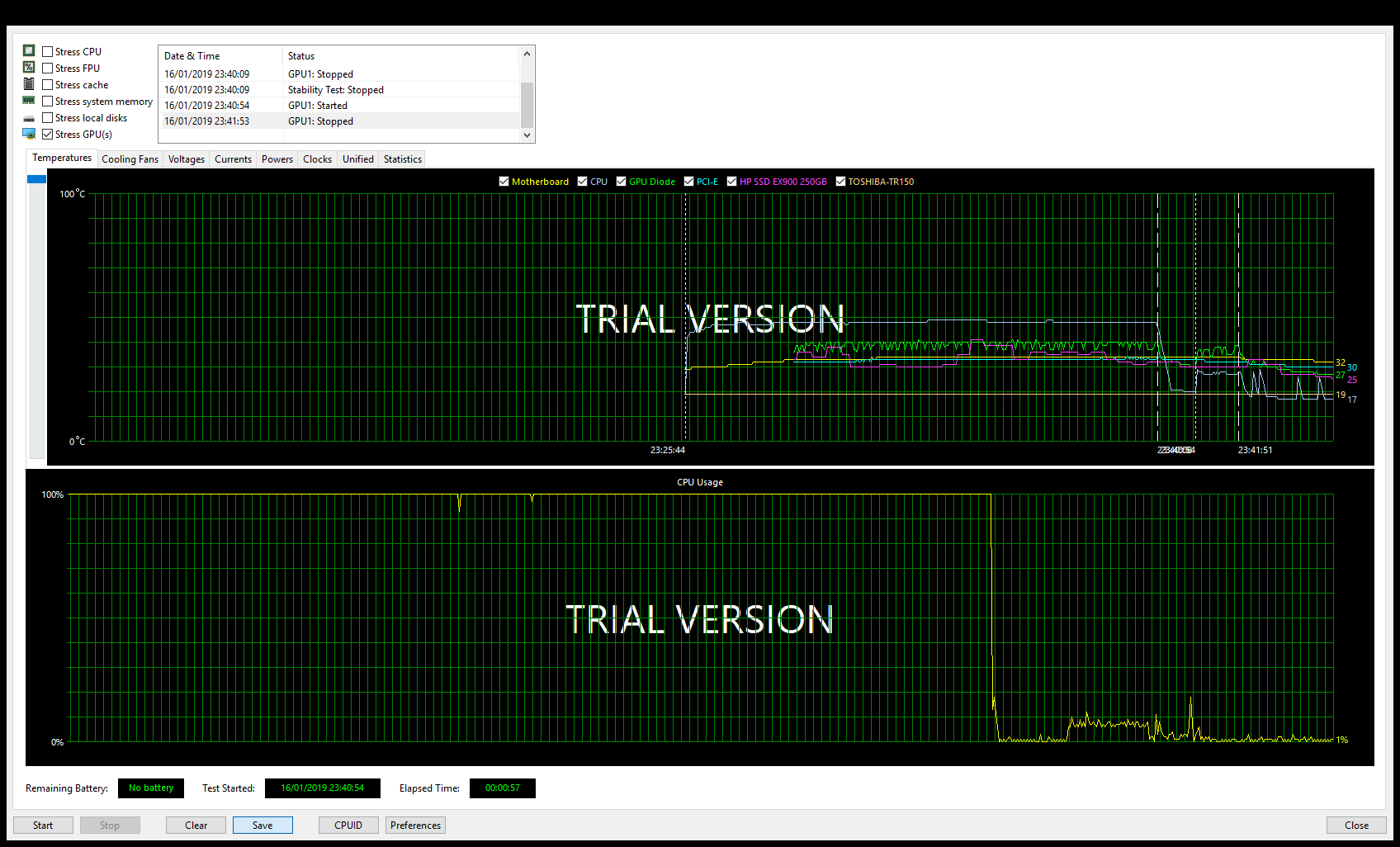Toggle the TOSHIBA-TR150 graph checkbox
Image resolution: width=1400 pixels, height=847 pixels.
(841, 182)
